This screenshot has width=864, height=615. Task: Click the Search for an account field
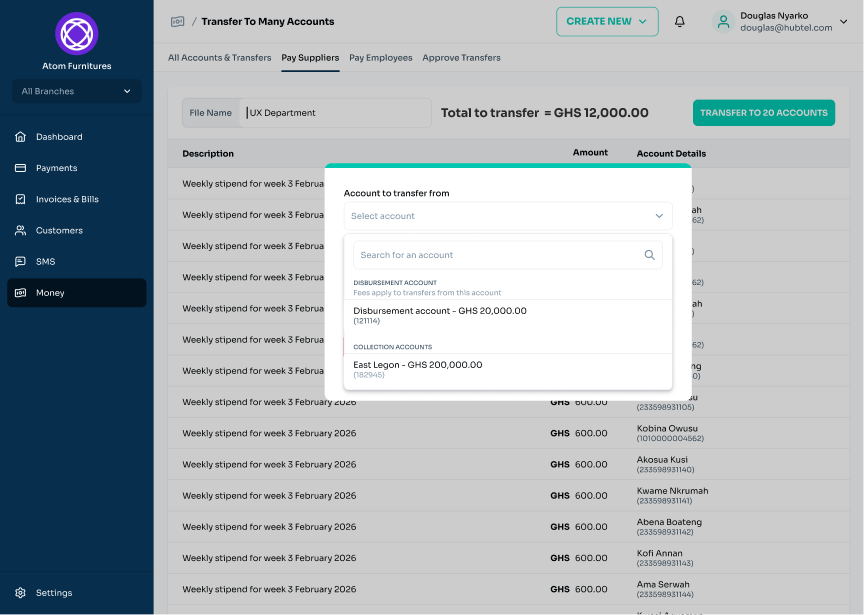(495, 255)
